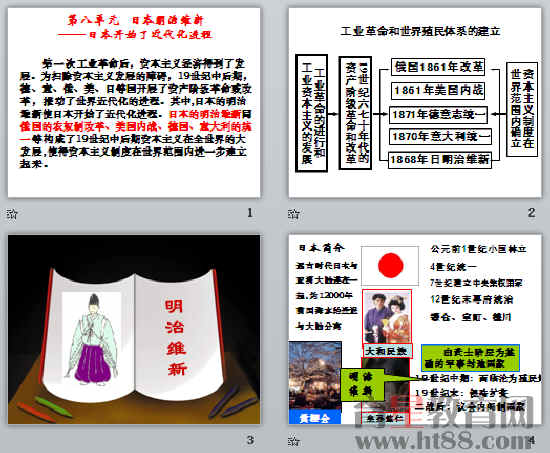Click slide number 1 label

(x=250, y=213)
